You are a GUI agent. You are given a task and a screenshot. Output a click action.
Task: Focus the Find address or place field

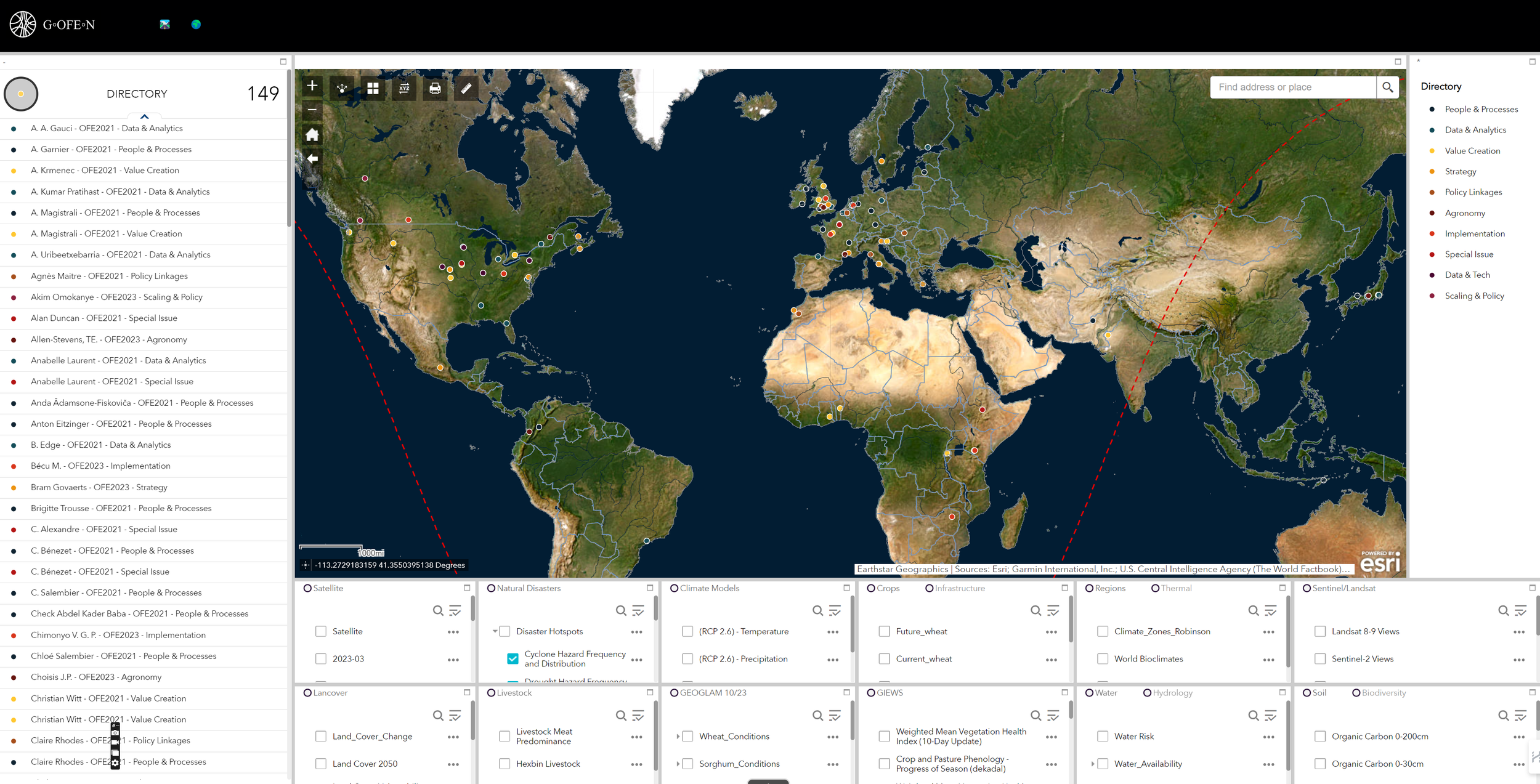[1292, 87]
